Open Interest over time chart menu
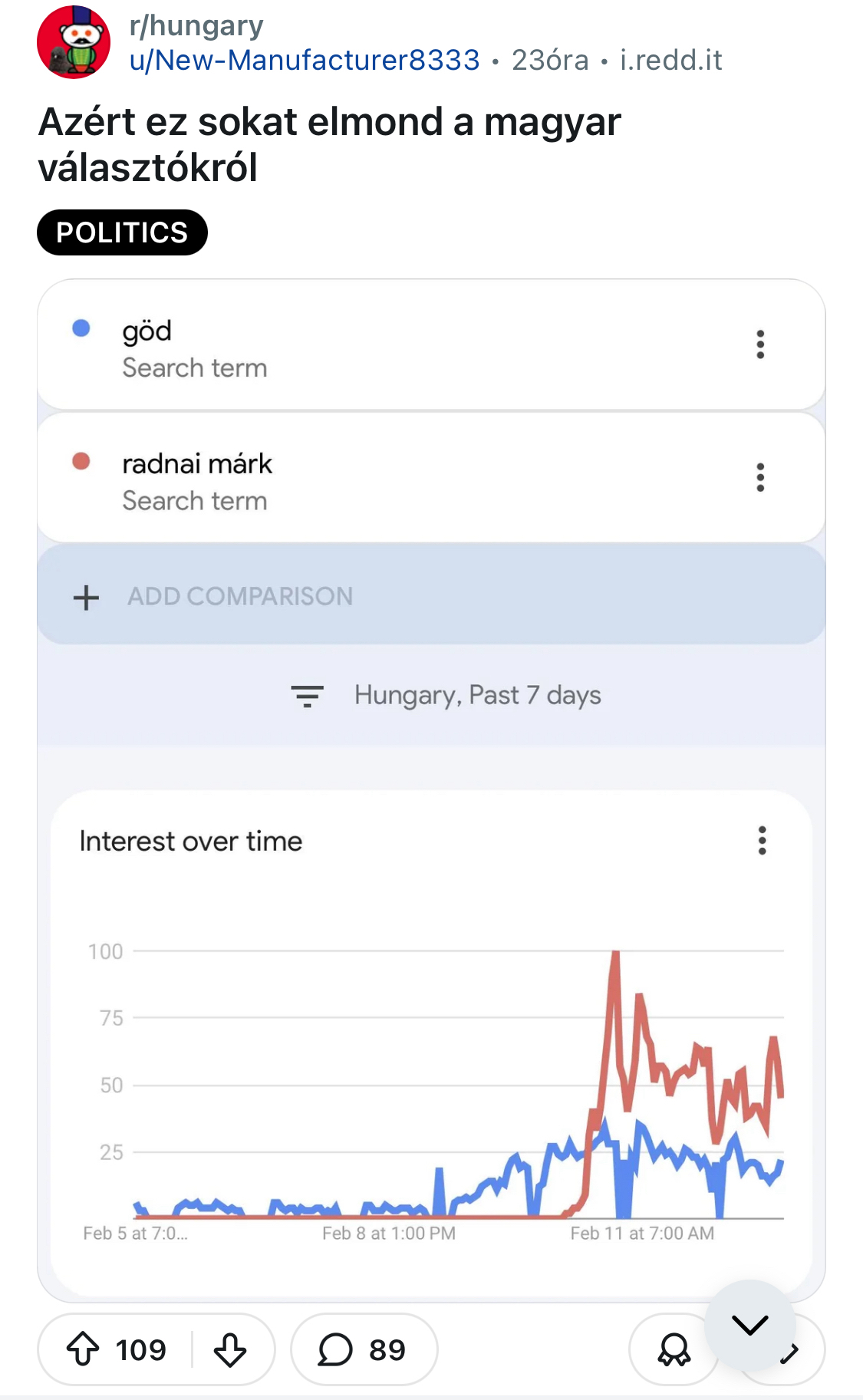The image size is (863, 1400). [762, 841]
